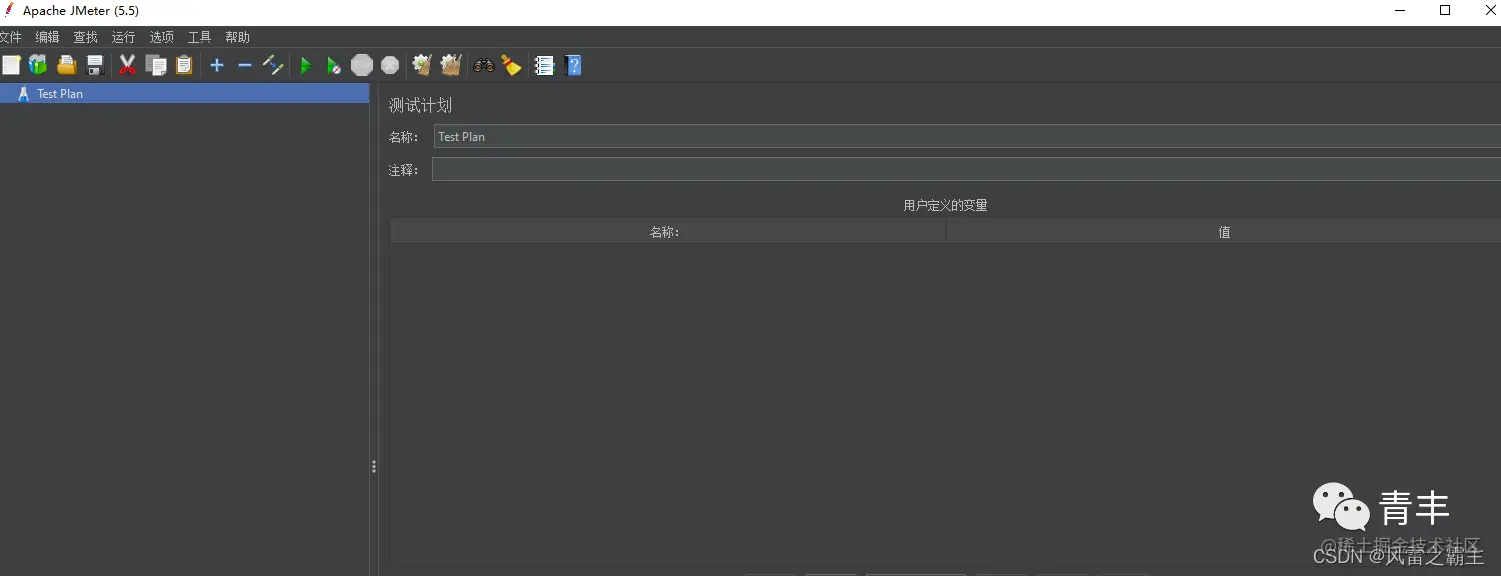Viewport: 1501px width, 576px height.
Task: Open the Templates icon in toolbar
Action: click(38, 65)
